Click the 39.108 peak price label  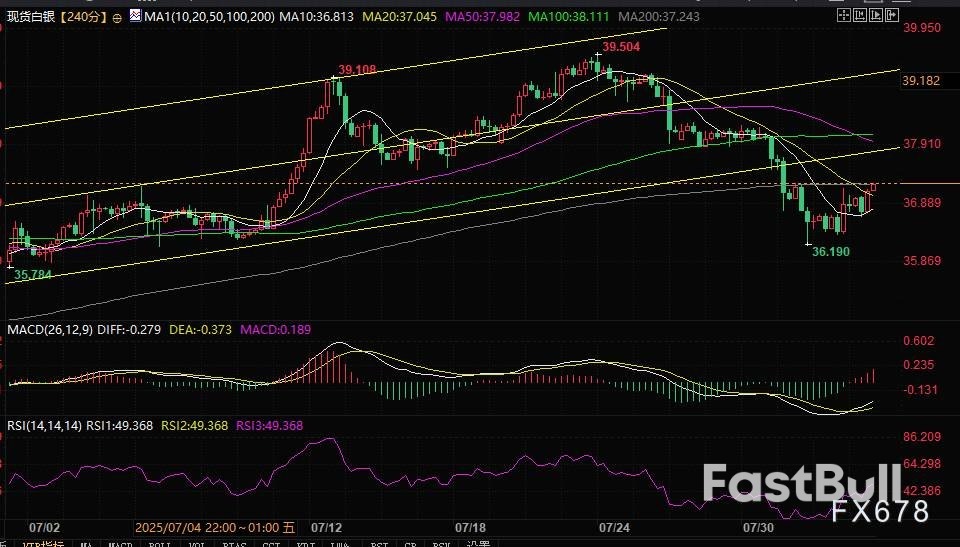click(357, 69)
